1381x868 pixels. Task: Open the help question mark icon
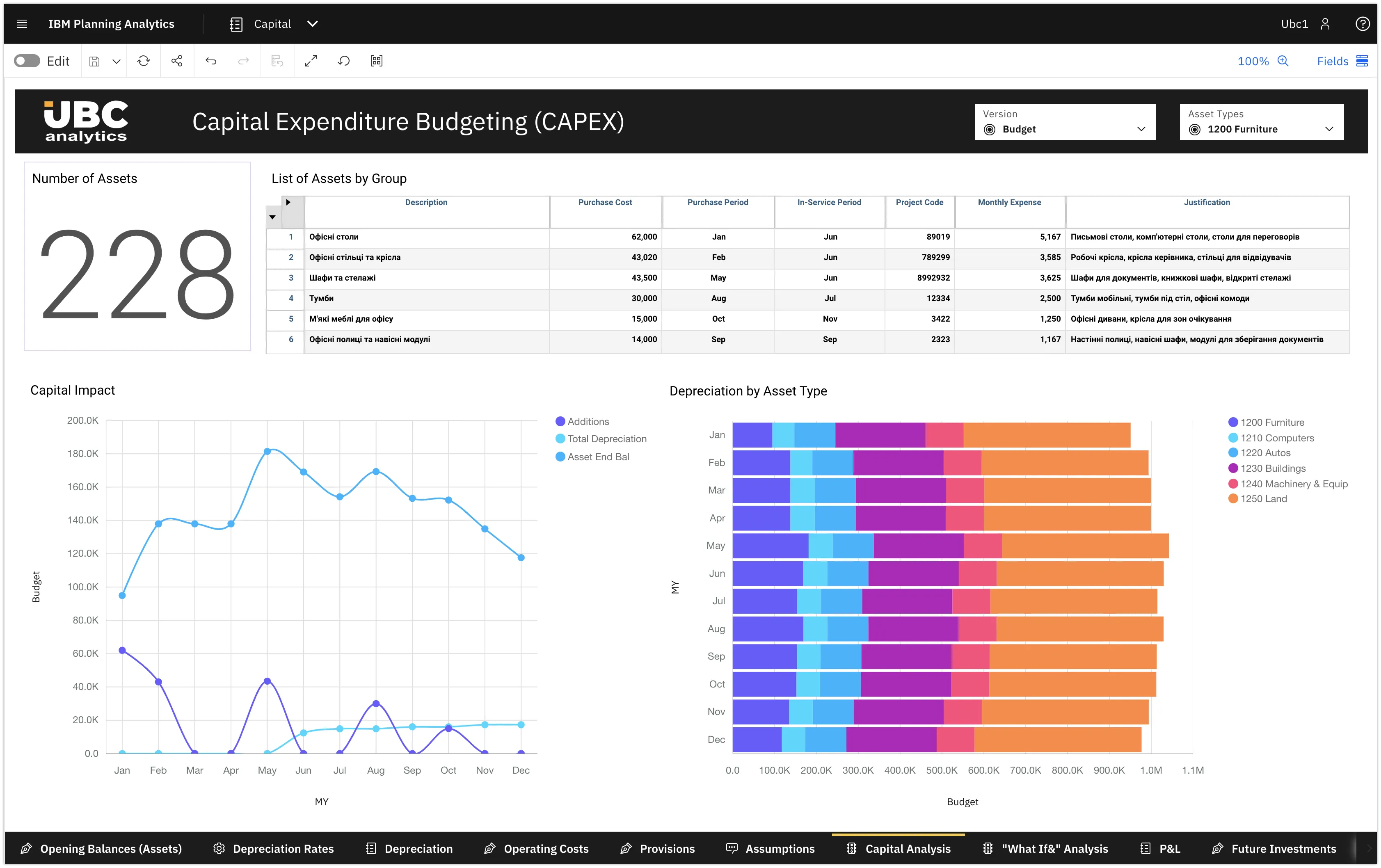point(1362,23)
